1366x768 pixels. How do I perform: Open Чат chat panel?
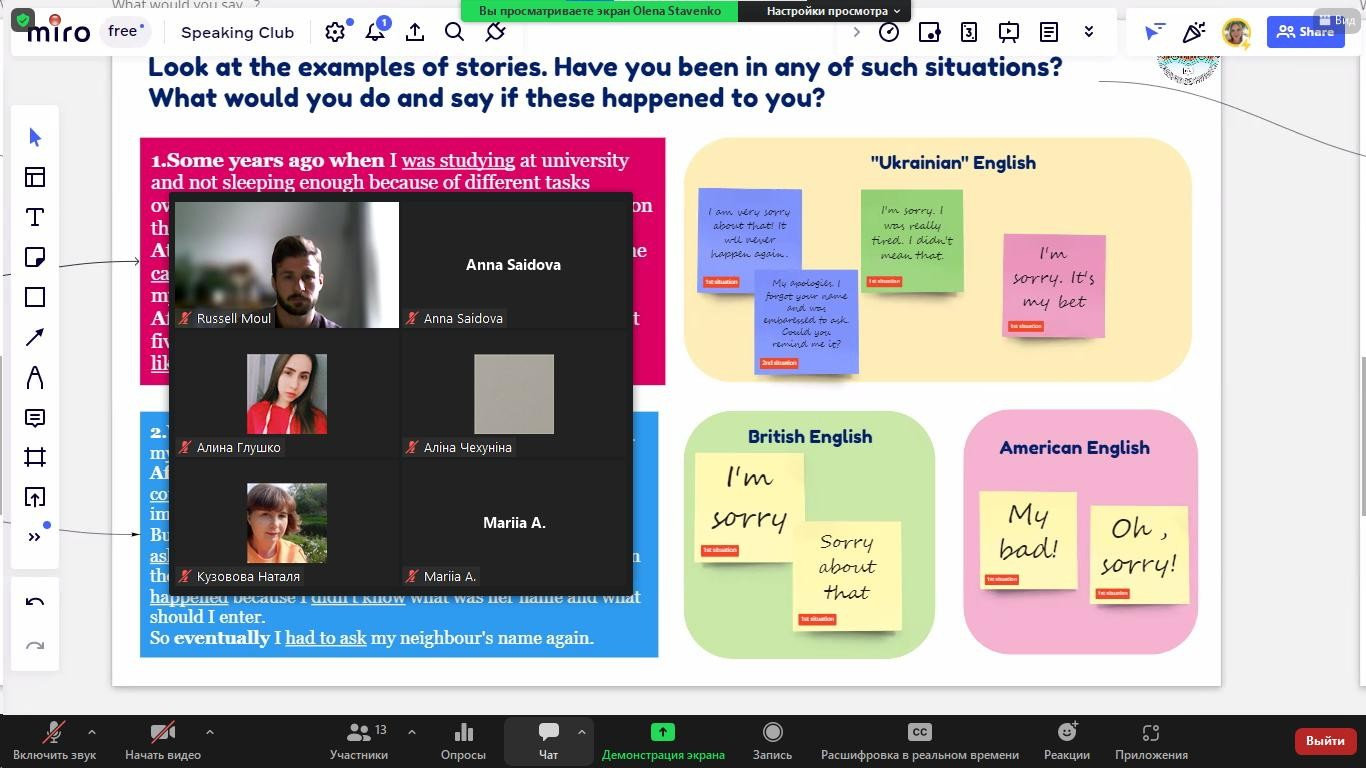(548, 742)
